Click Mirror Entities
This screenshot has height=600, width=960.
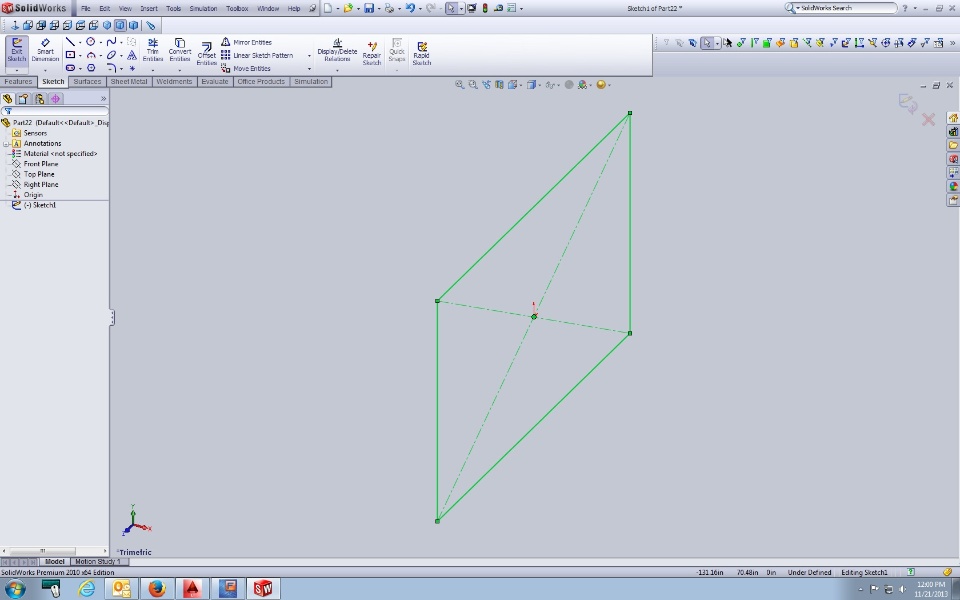click(x=246, y=42)
